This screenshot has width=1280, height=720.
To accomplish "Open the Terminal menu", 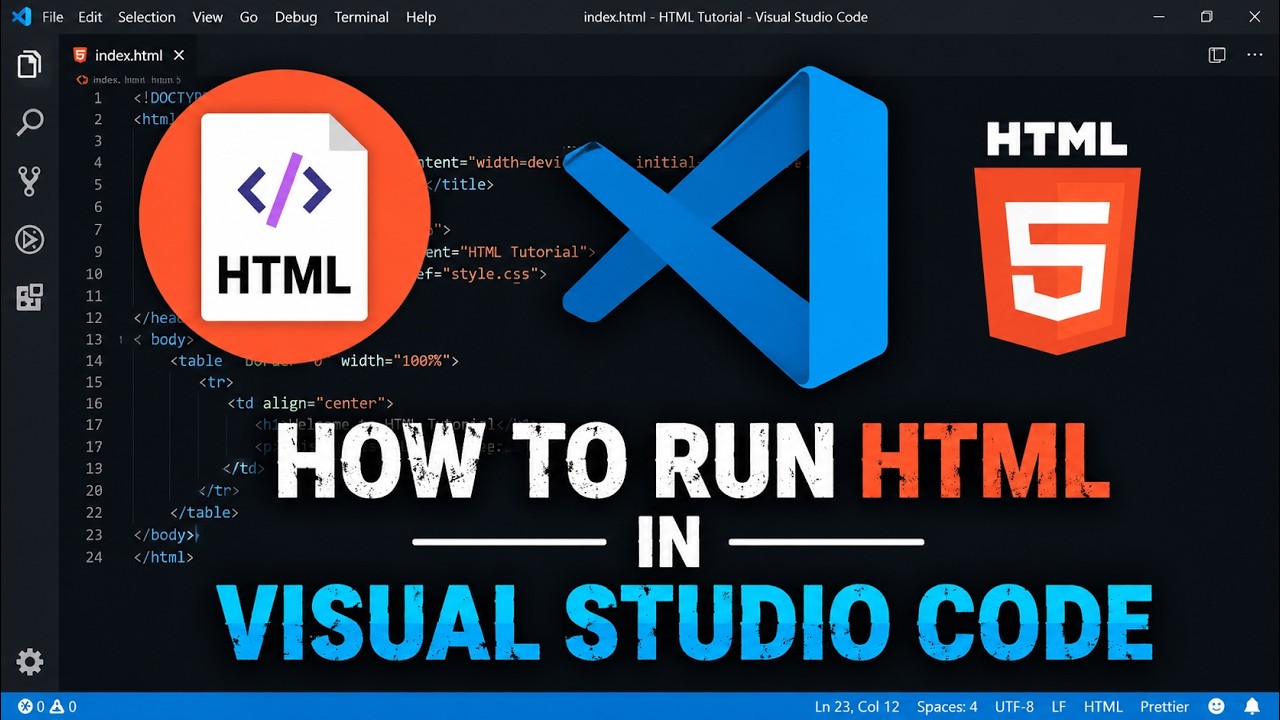I will [x=362, y=17].
